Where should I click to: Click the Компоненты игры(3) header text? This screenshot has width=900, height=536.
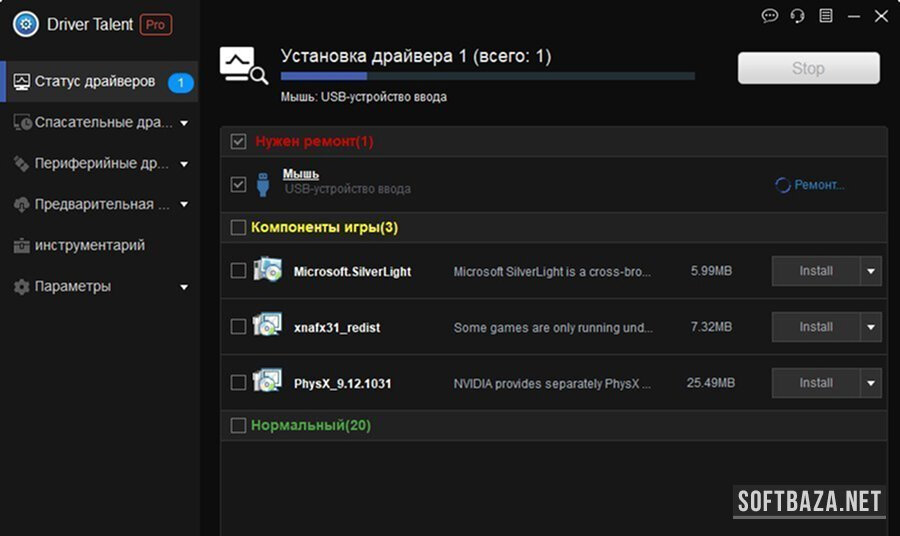point(324,227)
